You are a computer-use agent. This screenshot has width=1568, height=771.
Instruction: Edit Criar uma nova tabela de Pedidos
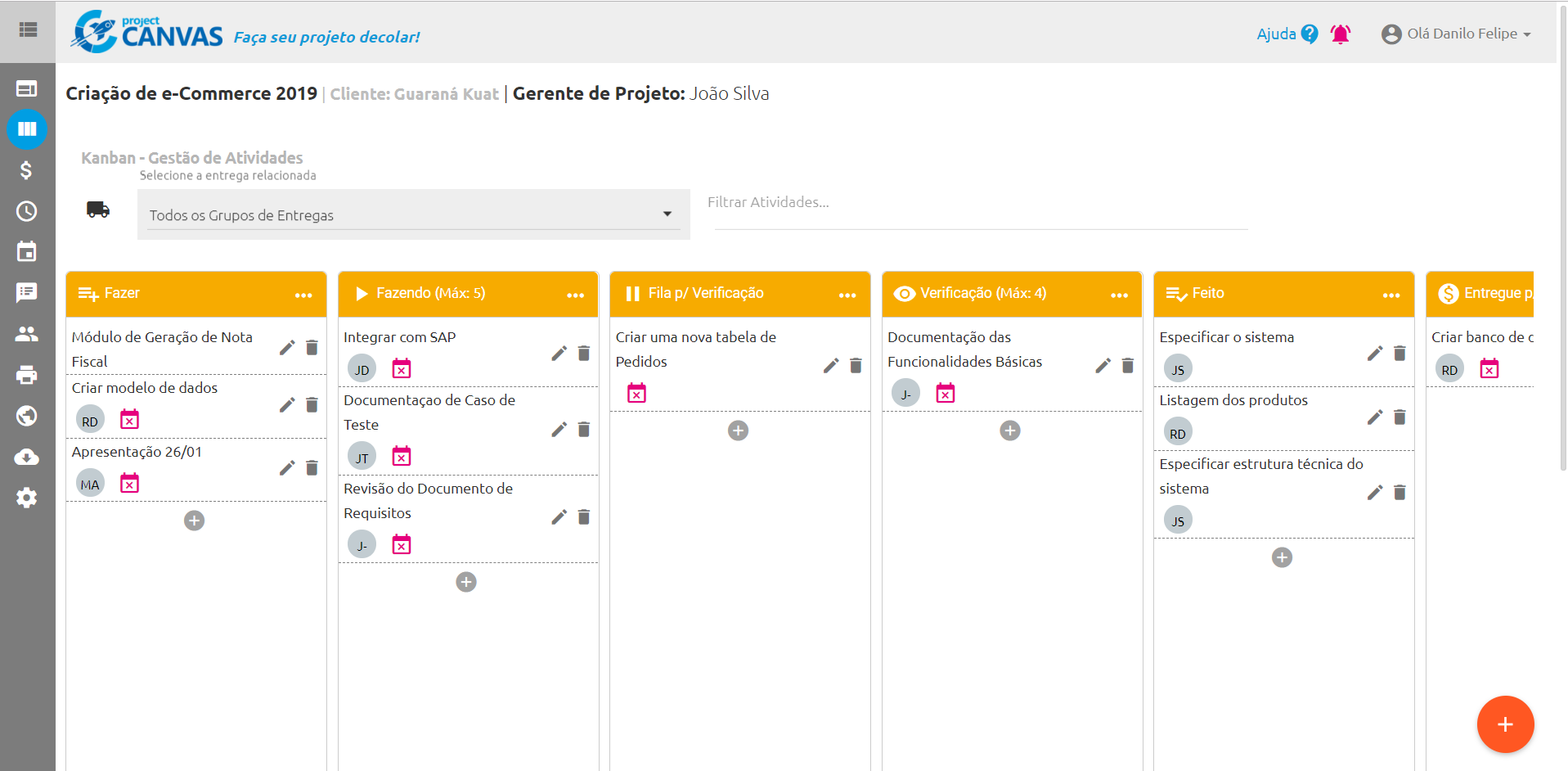831,366
